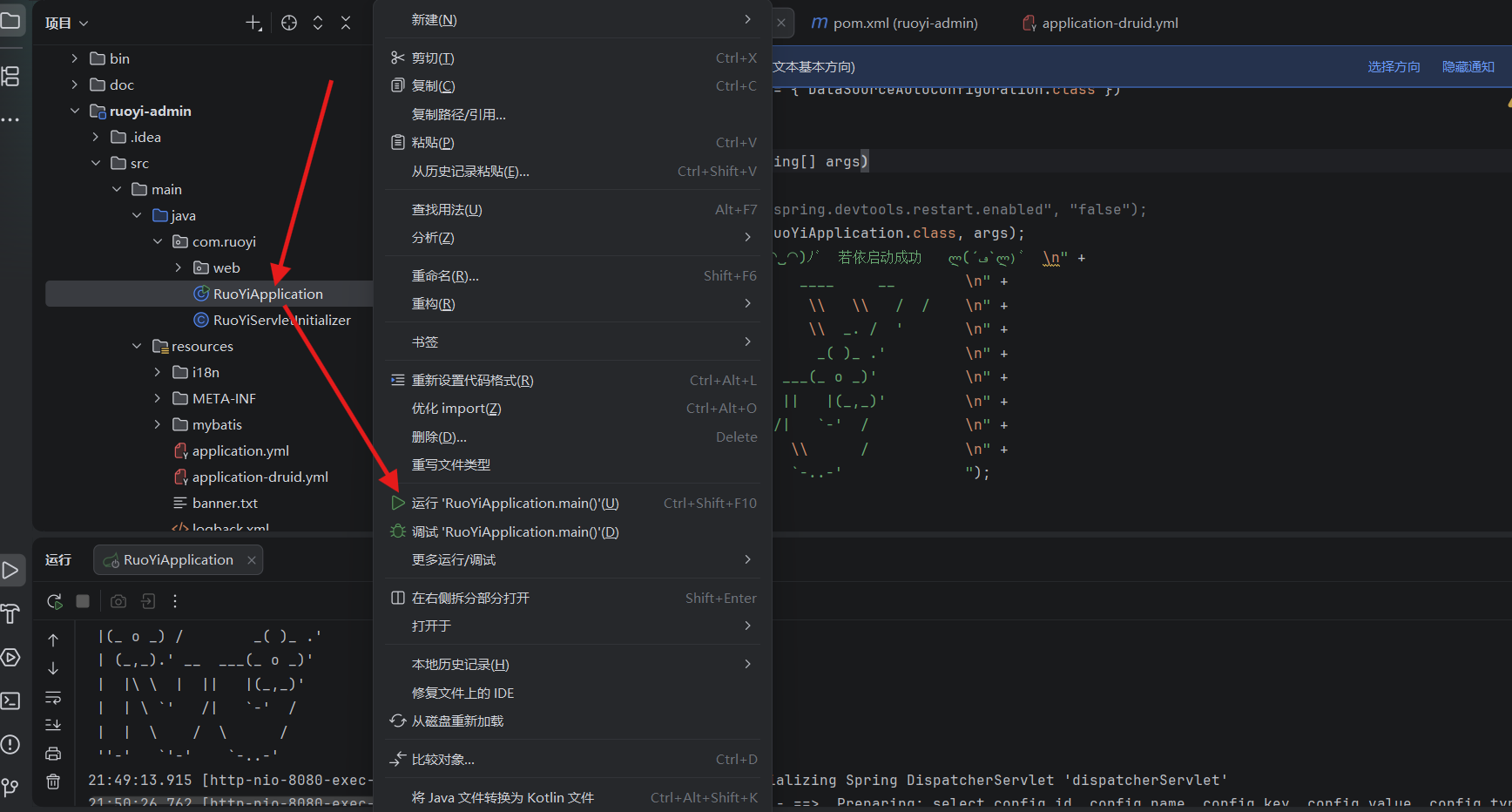Screen dimensions: 1512x812
Task: Show more tool windows ellipsis icon
Action: (10, 120)
